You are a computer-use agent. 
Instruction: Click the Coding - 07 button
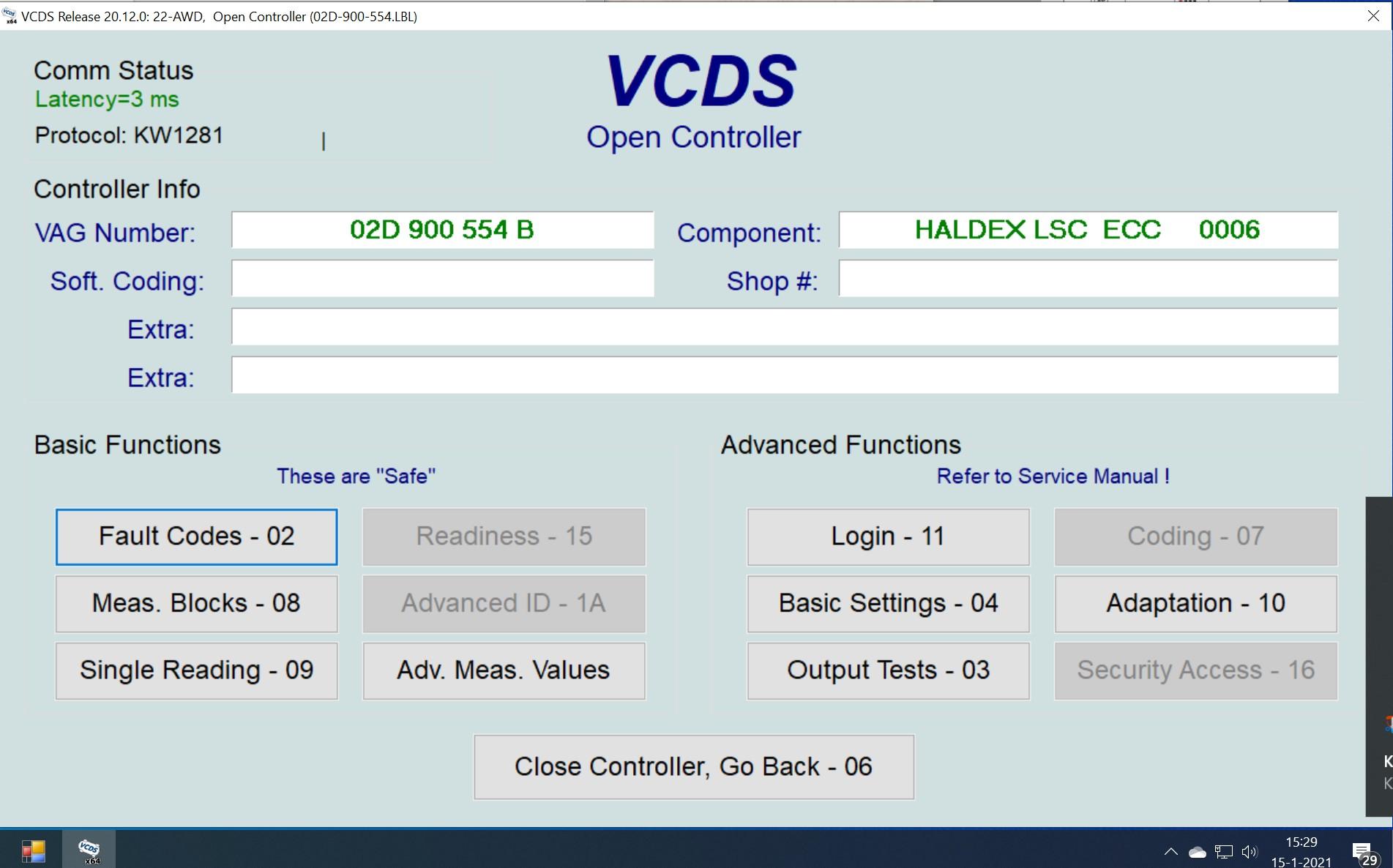click(1195, 536)
